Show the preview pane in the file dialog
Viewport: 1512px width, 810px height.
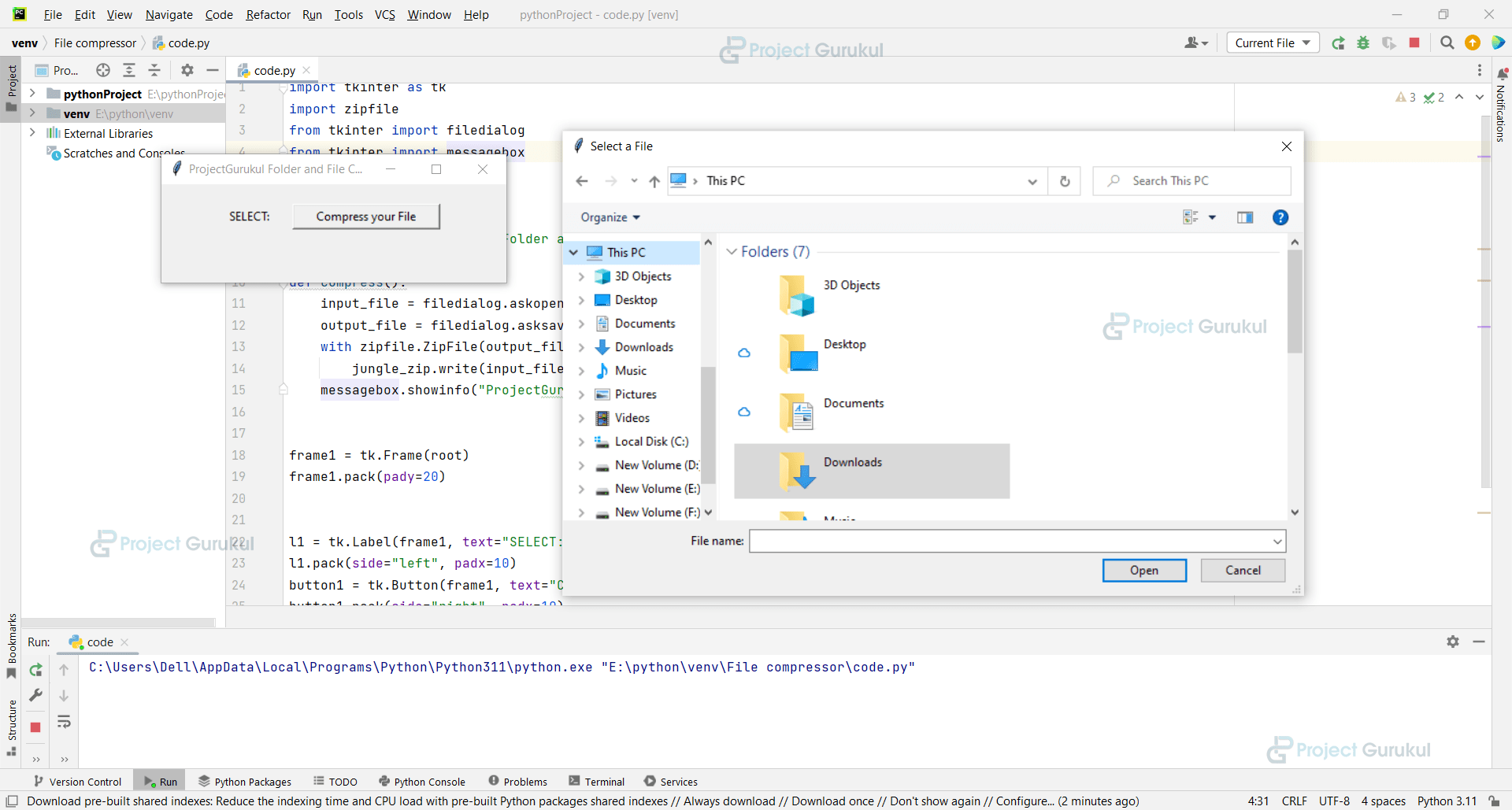coord(1245,217)
